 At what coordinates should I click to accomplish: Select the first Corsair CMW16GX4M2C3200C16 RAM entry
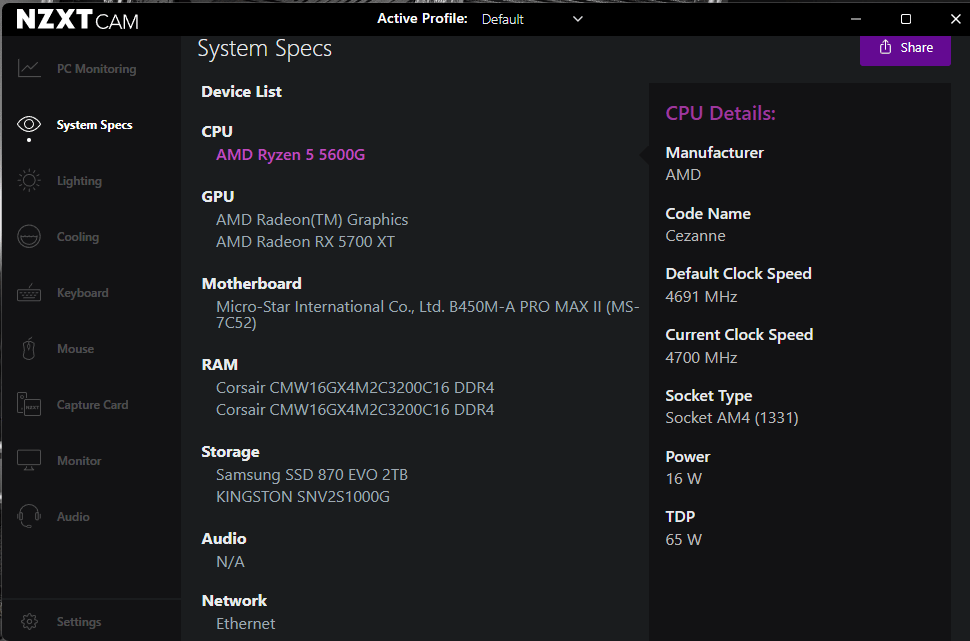point(355,388)
